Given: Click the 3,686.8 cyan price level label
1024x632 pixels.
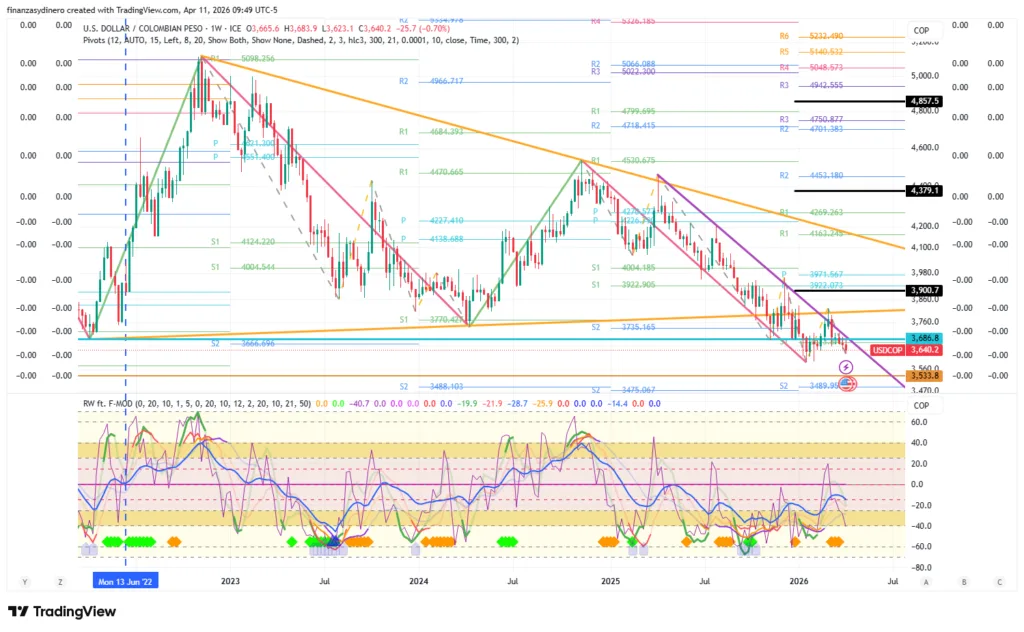Looking at the screenshot, I should [x=922, y=339].
